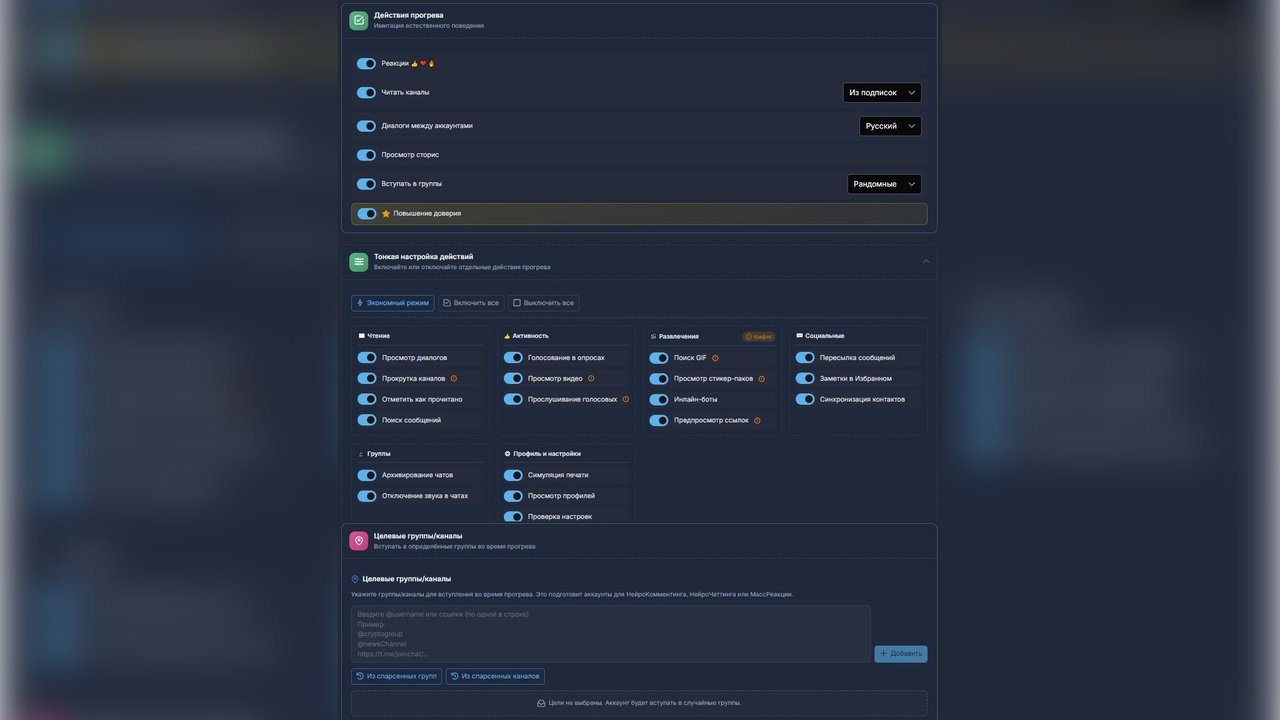Viewport: 1280px width, 720px height.
Task: Click the username or links textarea
Action: point(610,634)
